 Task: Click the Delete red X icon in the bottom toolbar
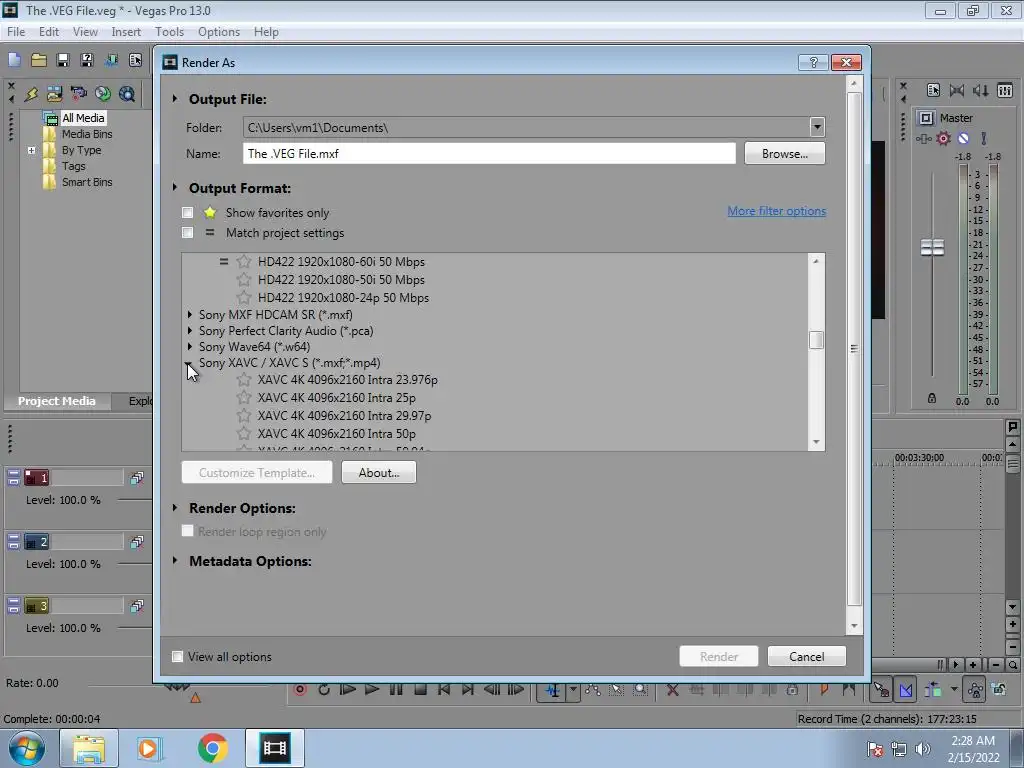tap(672, 690)
